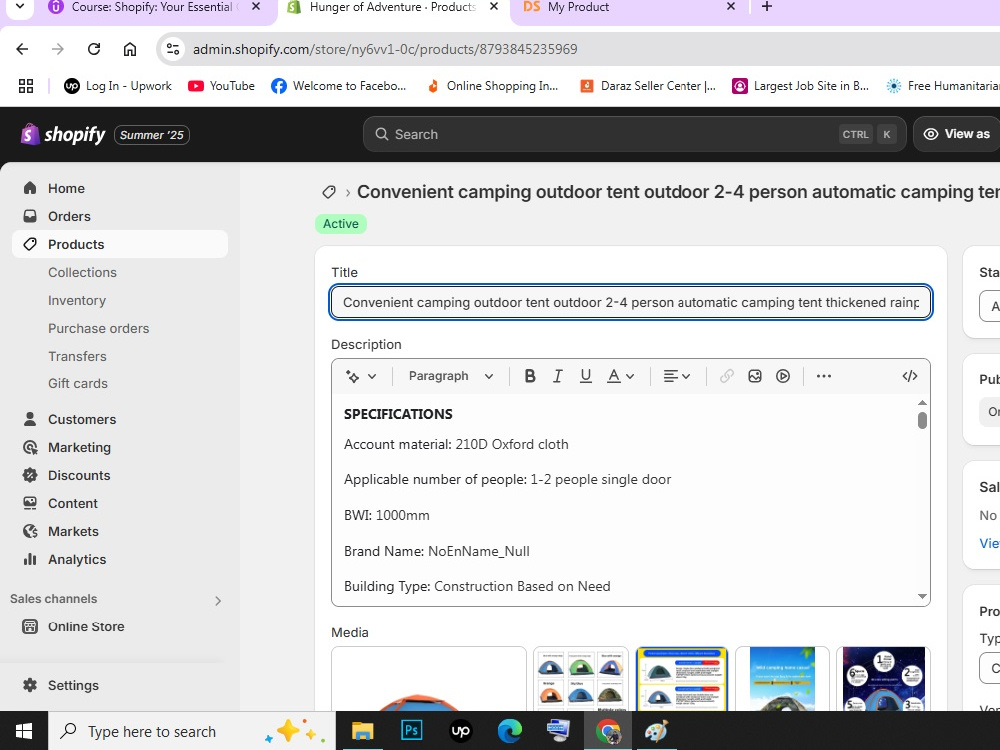Click the product tag breadcrumb icon
Image resolution: width=1000 pixels, height=750 pixels.
tap(328, 192)
